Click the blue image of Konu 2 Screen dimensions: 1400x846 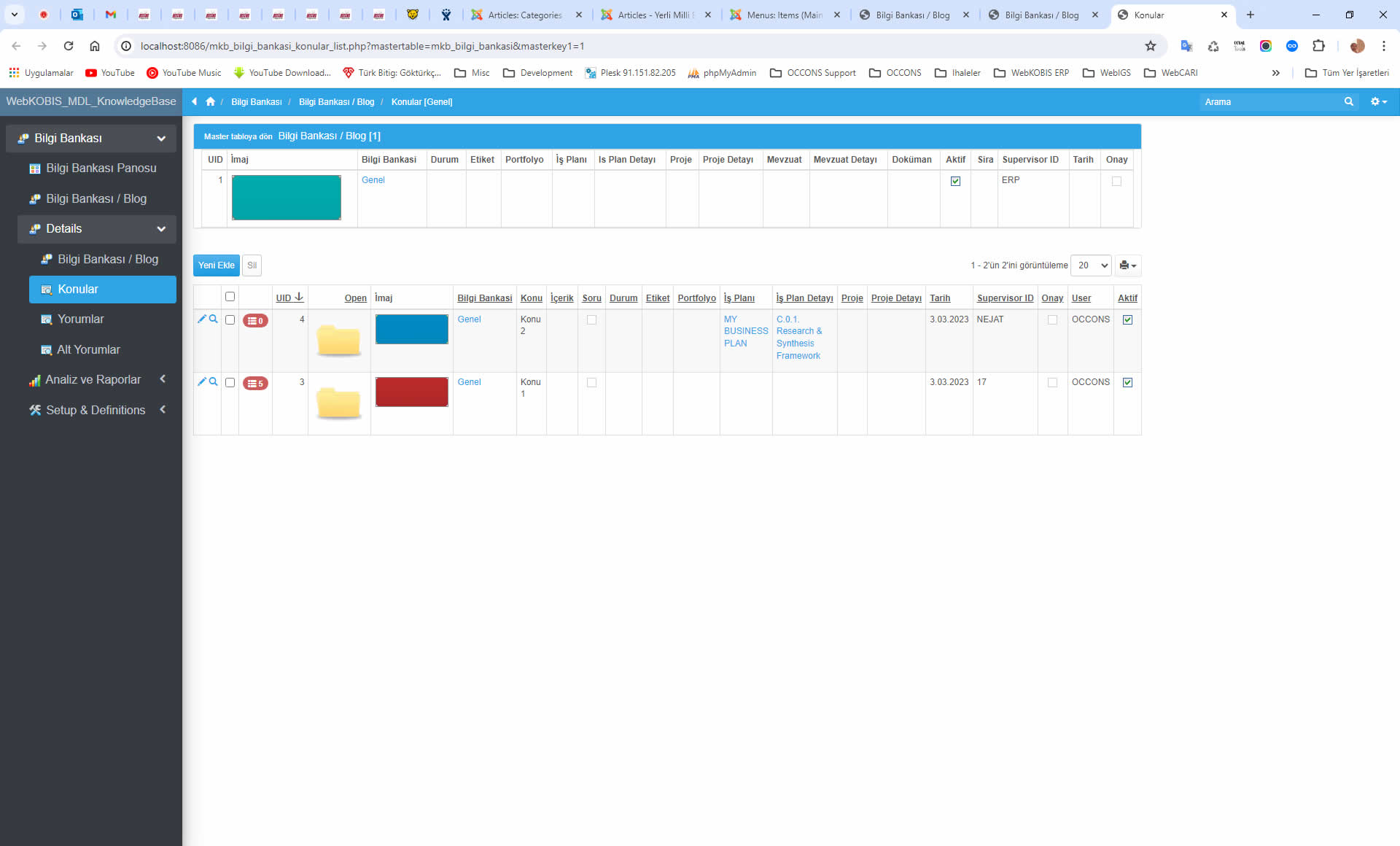411,329
